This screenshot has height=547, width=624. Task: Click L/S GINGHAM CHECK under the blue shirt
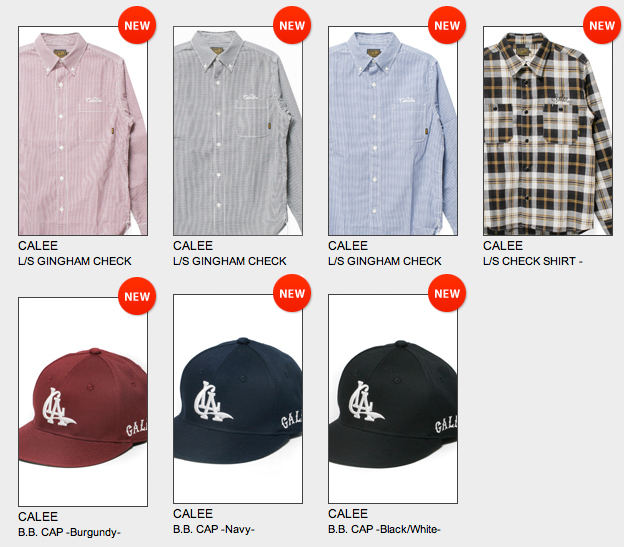(x=385, y=261)
